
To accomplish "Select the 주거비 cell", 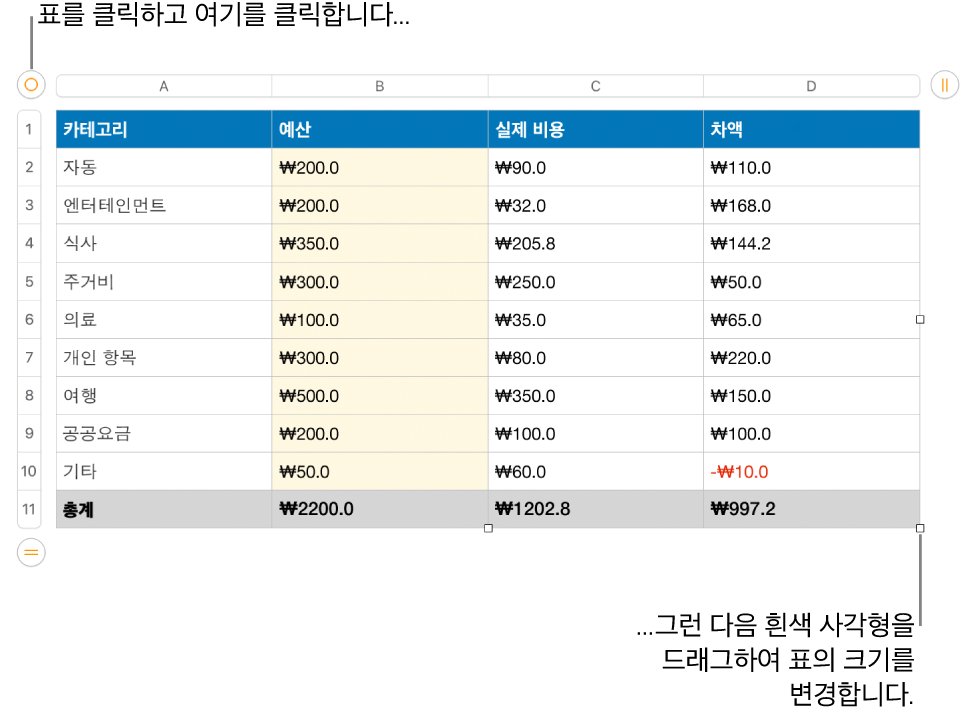I will (163, 282).
